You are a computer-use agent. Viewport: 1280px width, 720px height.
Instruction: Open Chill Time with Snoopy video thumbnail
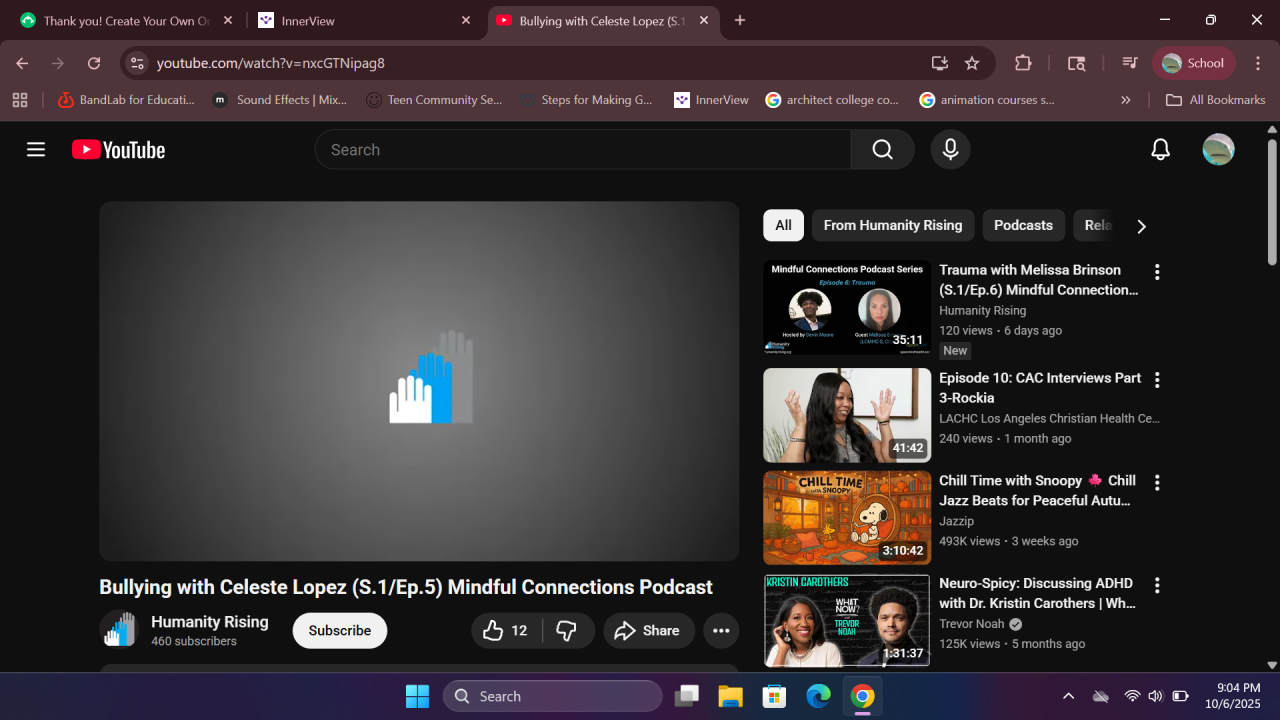point(846,518)
